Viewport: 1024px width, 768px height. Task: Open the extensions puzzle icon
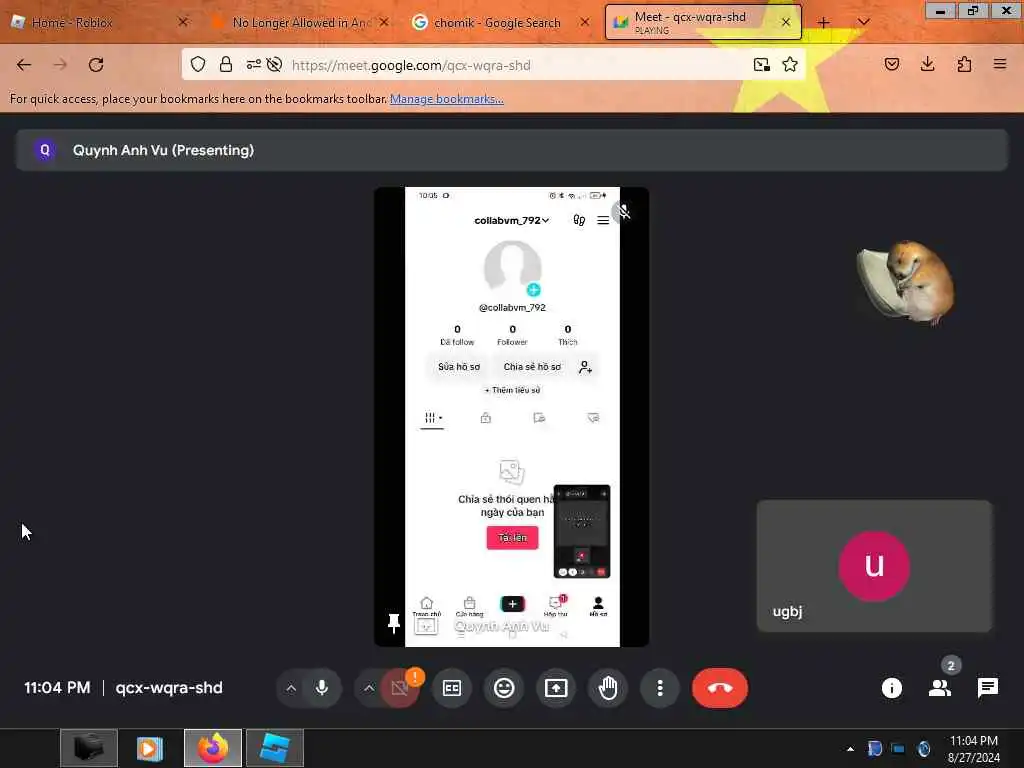coord(964,65)
